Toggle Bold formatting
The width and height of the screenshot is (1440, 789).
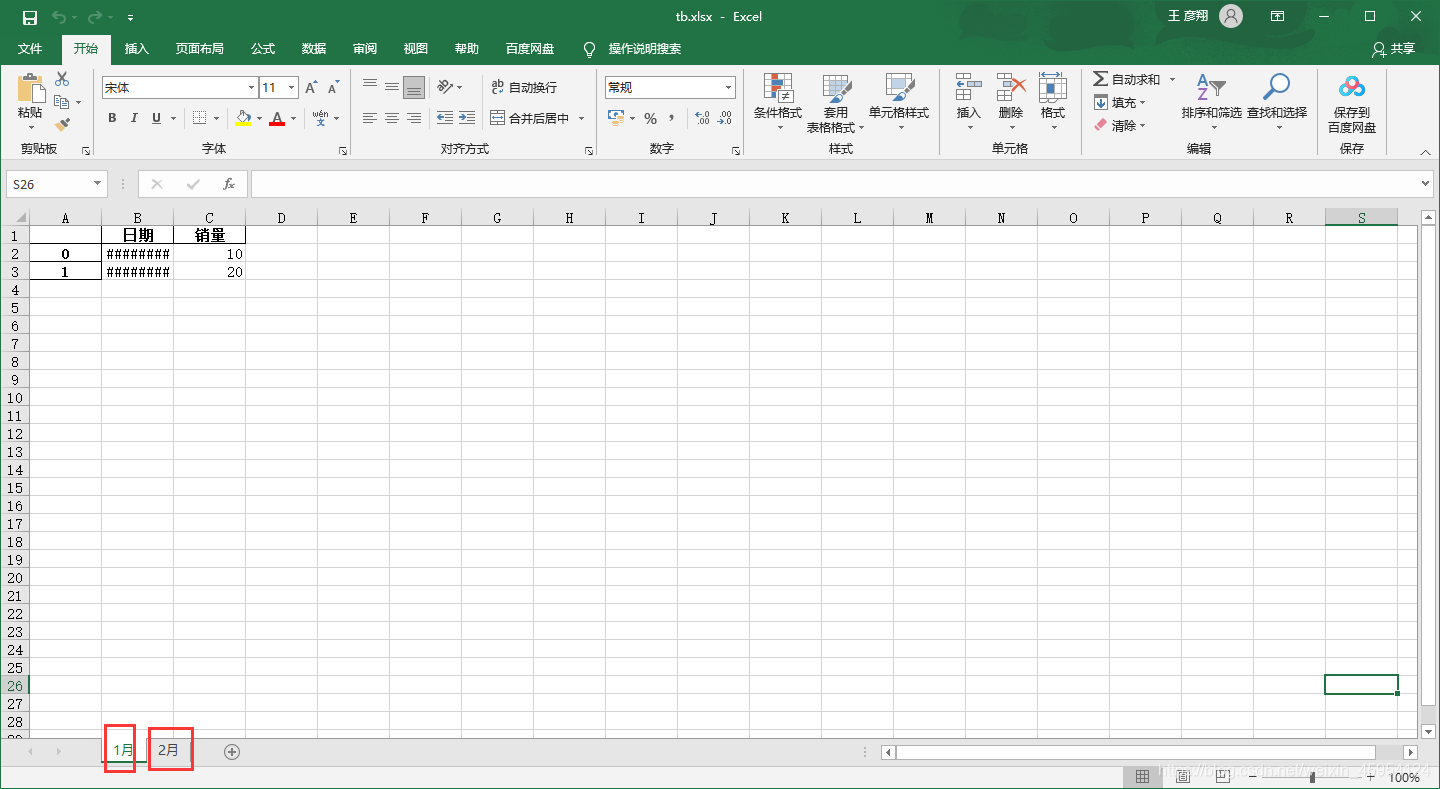tap(112, 118)
